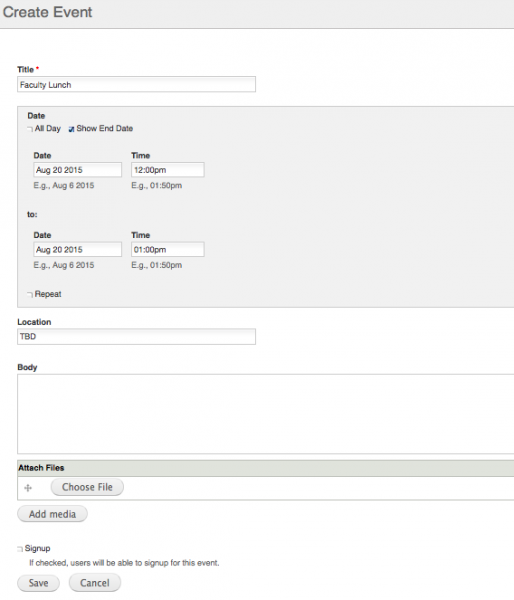
Task: Click the end Time field 01:00pm
Action: click(x=168, y=249)
